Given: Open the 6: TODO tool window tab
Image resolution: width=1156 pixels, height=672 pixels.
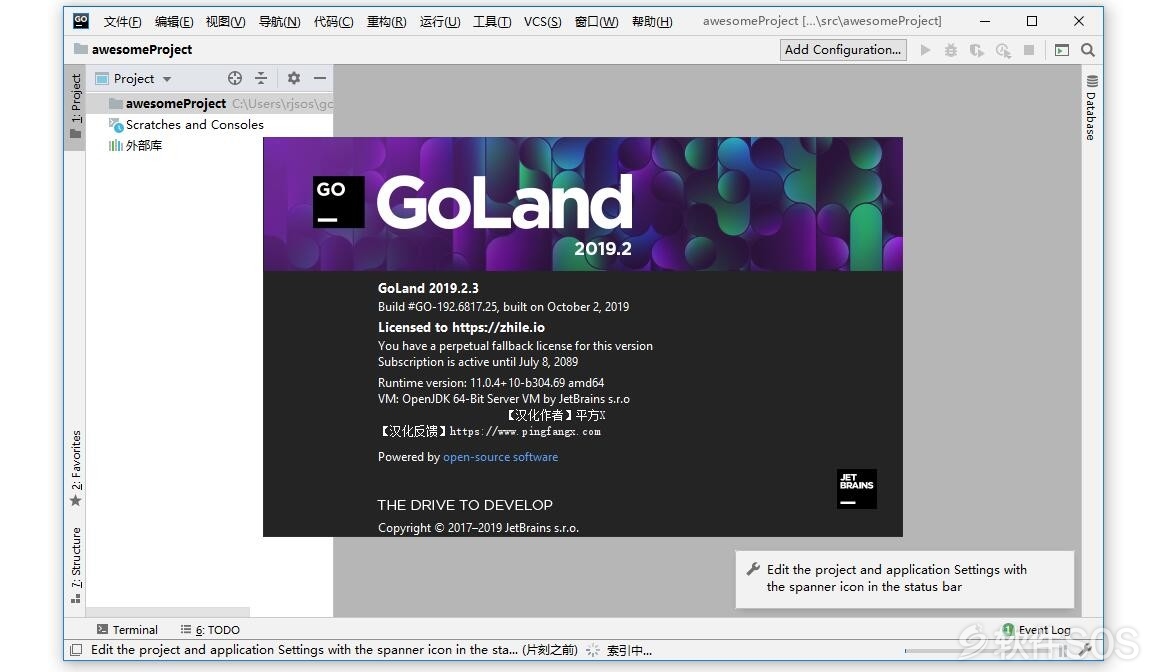Looking at the screenshot, I should pyautogui.click(x=211, y=629).
